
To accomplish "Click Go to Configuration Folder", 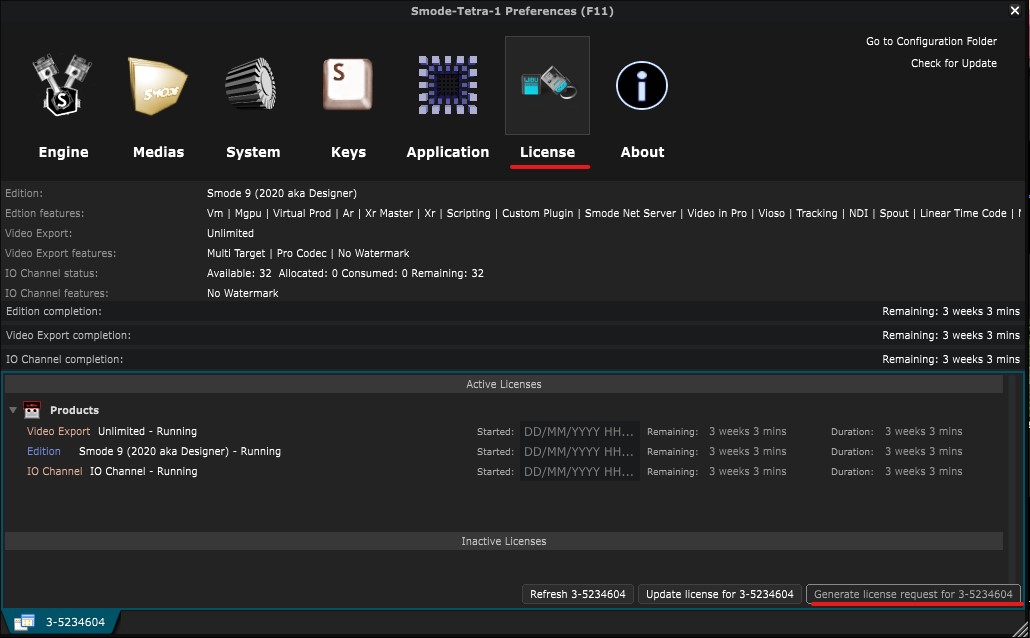I will [931, 41].
